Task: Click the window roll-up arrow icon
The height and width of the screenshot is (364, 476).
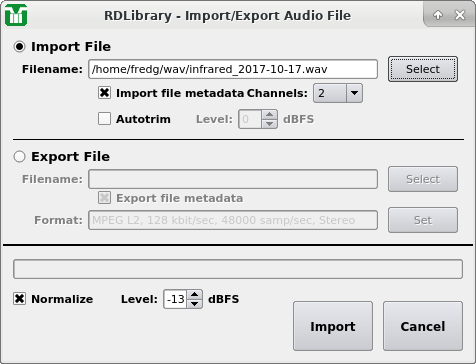Action: pos(438,15)
